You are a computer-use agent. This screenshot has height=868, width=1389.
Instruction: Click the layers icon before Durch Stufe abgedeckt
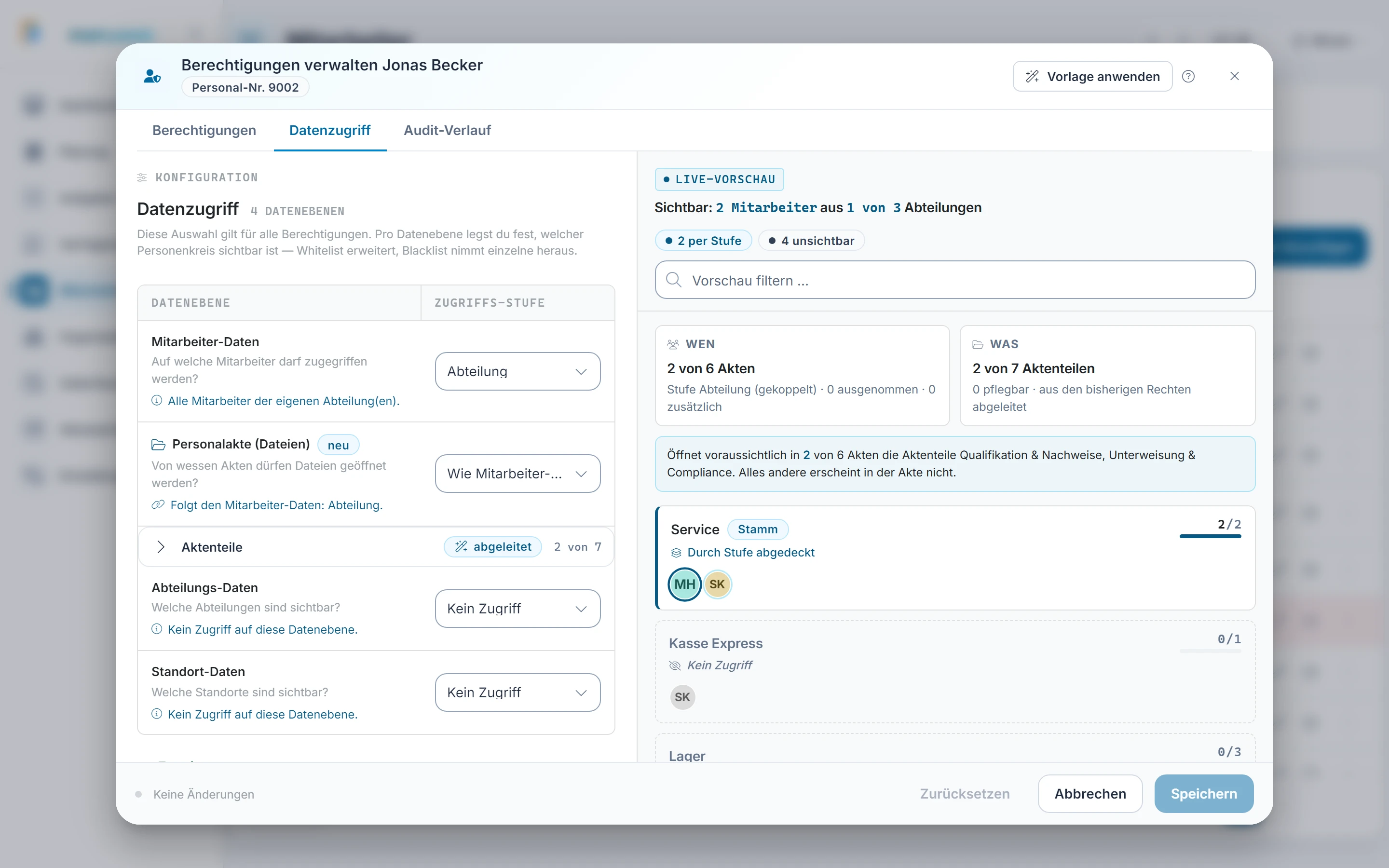[676, 553]
